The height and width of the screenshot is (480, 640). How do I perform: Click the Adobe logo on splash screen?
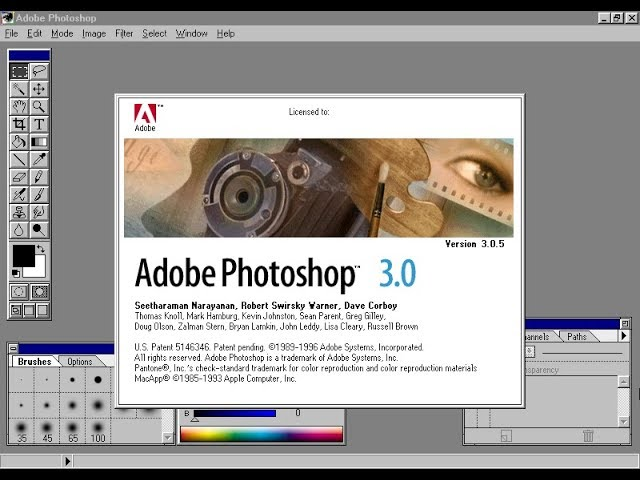coord(146,118)
